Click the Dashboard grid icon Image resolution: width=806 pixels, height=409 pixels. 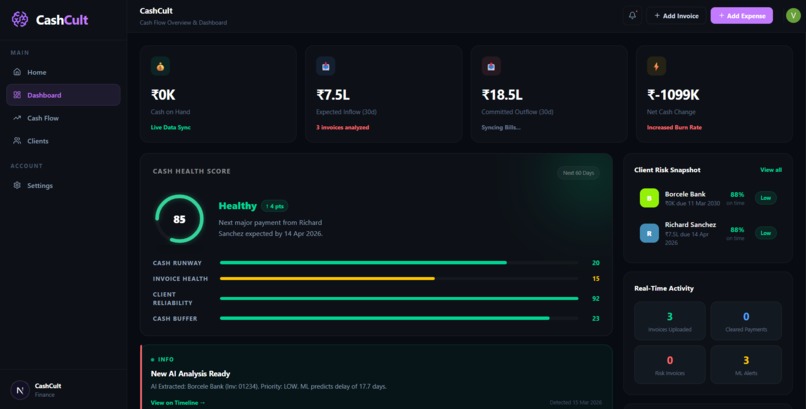click(17, 95)
